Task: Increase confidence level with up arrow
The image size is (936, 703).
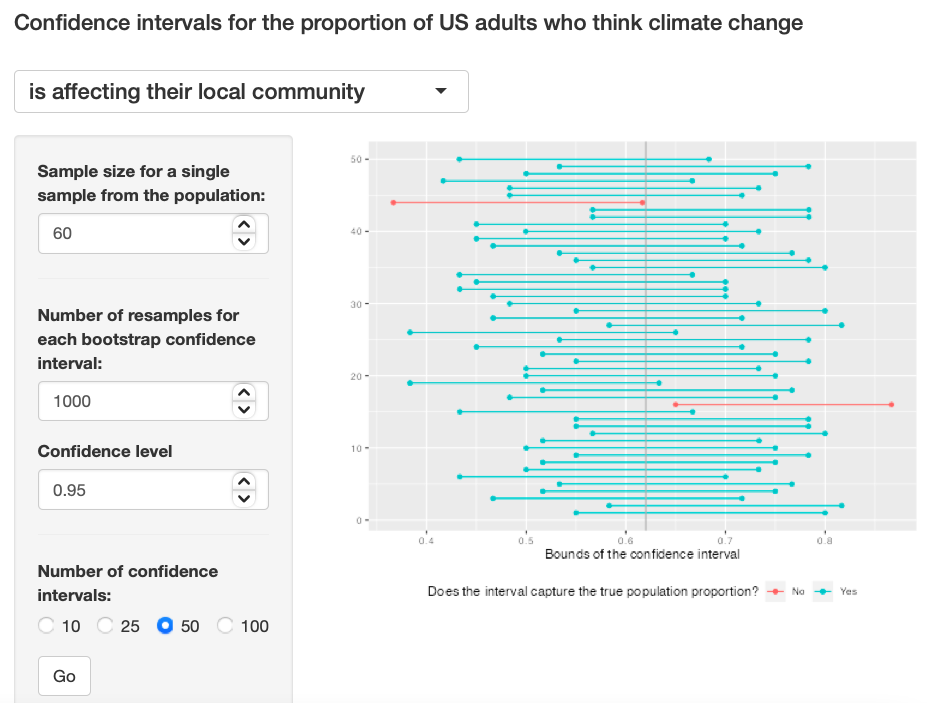Action: [x=244, y=483]
